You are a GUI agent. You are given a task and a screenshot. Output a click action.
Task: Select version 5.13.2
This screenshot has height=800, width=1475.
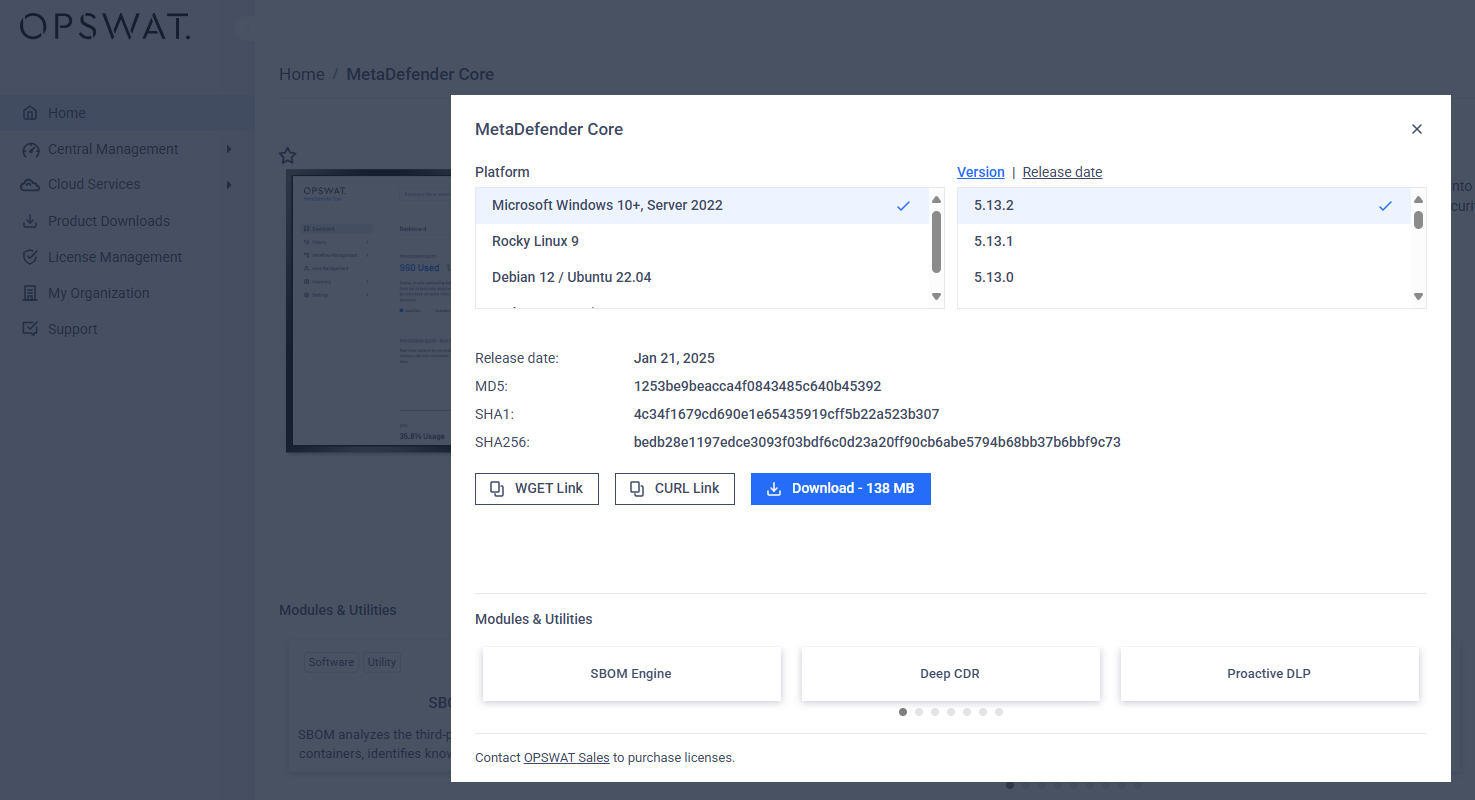(x=1184, y=206)
